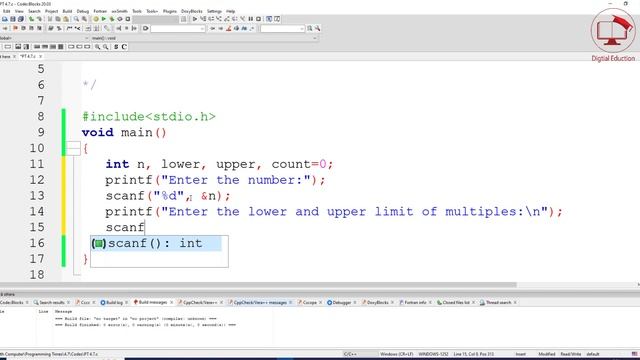This screenshot has width=640, height=360.
Task: Pick scanf(): int from autocomplete list
Action: click(156, 243)
